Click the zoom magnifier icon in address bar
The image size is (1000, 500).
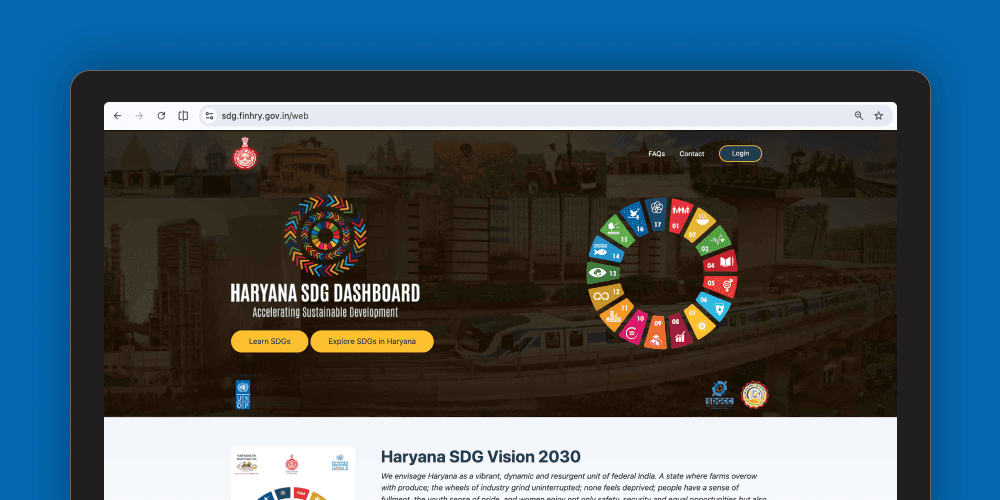tap(859, 115)
